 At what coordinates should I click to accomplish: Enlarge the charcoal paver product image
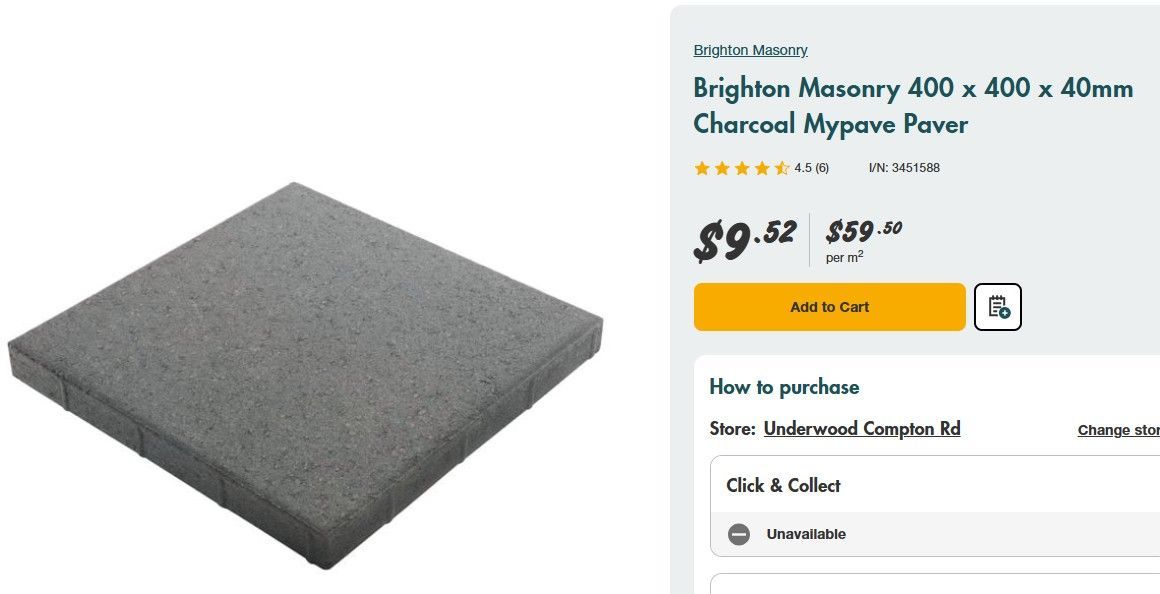pyautogui.click(x=305, y=375)
